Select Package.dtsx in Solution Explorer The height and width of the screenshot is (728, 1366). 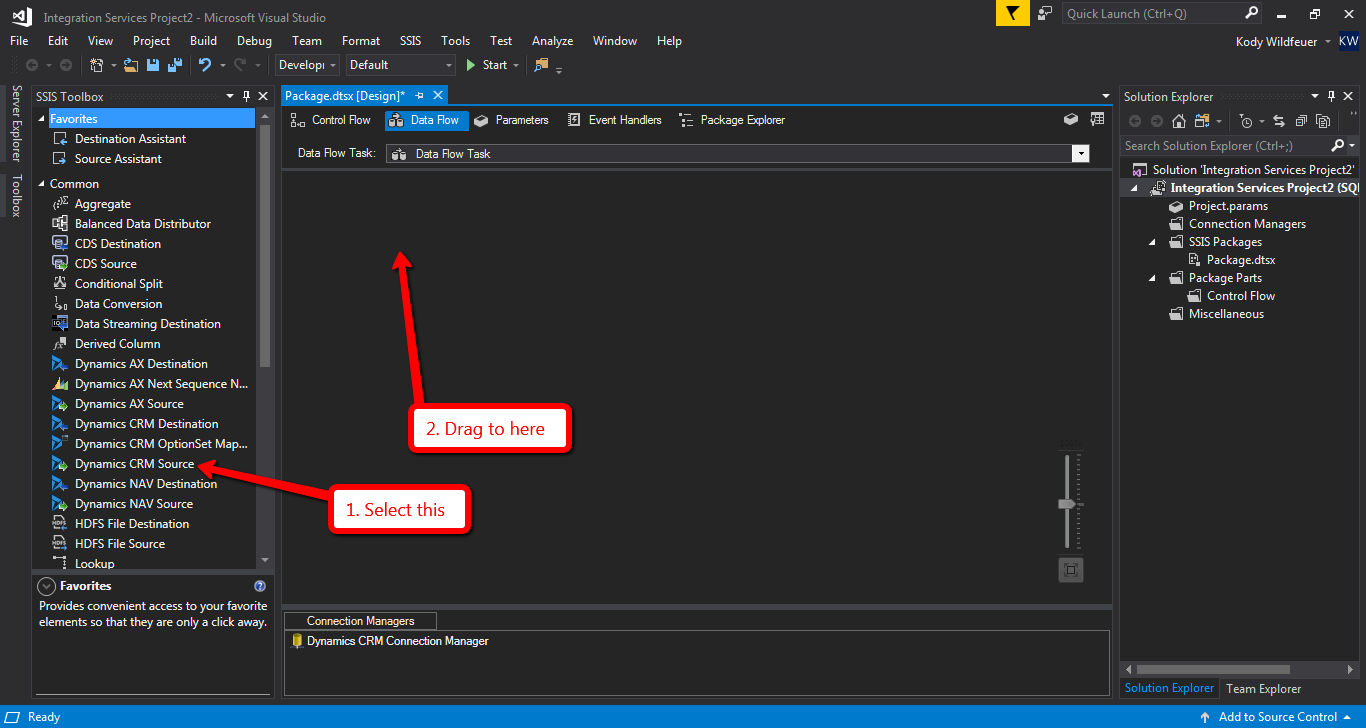click(1241, 260)
